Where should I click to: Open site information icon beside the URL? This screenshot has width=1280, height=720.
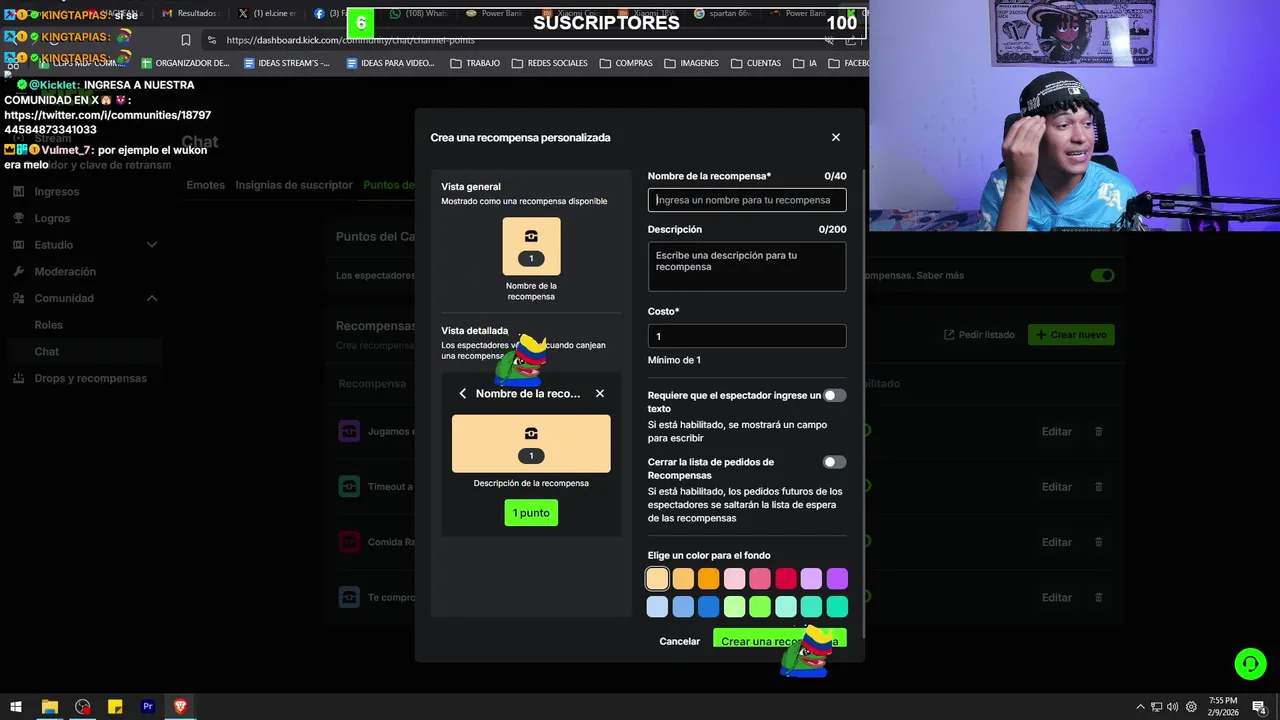coord(210,40)
